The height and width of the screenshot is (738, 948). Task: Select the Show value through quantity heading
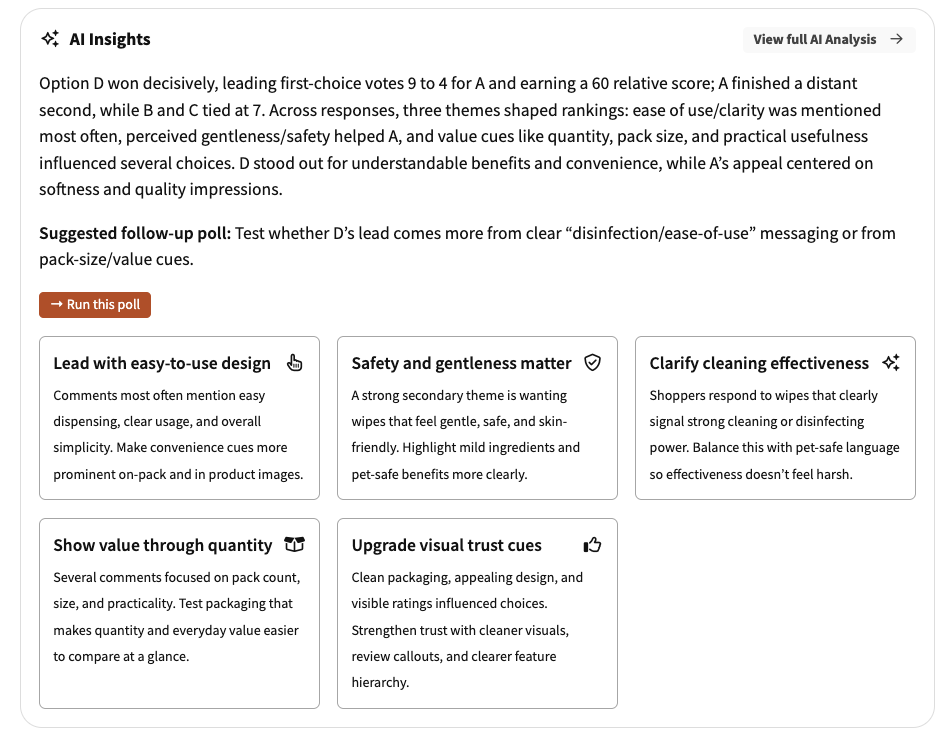point(163,545)
